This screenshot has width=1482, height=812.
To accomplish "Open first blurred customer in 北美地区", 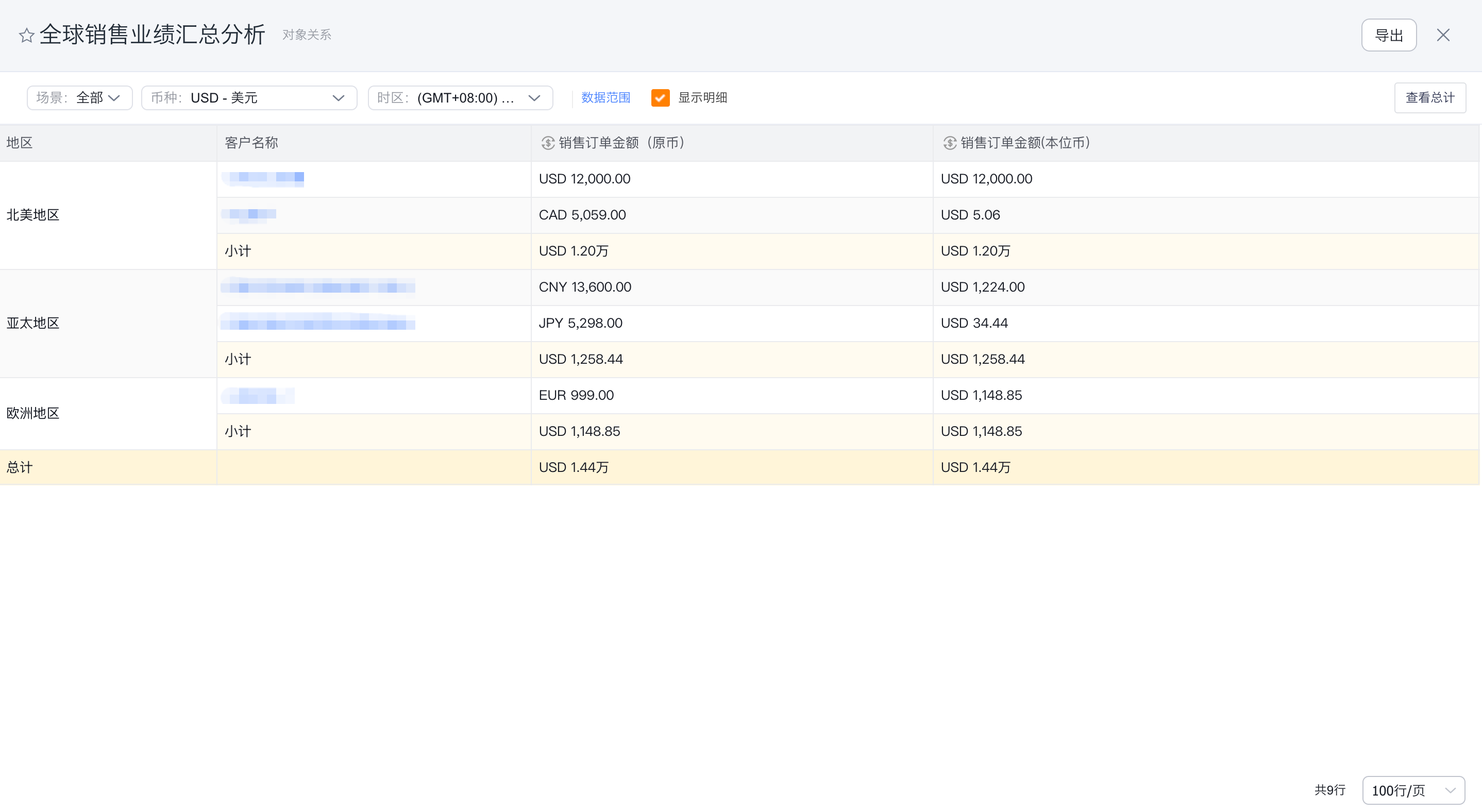I will [x=263, y=178].
